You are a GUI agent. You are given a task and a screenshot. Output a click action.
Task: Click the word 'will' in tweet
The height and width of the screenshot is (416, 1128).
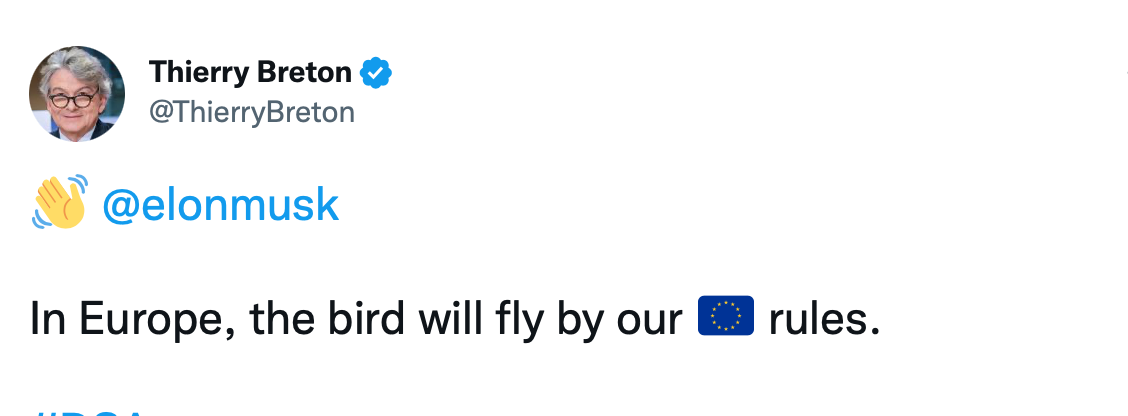(450, 319)
